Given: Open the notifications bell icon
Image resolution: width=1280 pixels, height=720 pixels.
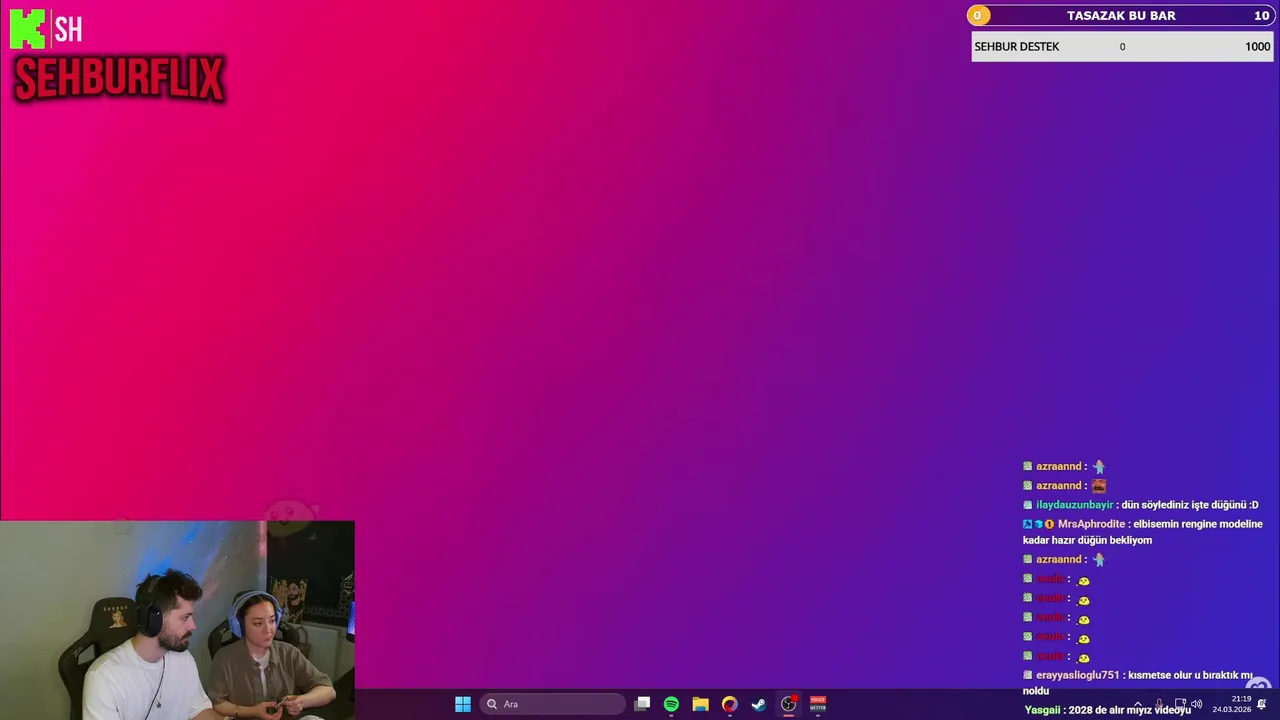Looking at the screenshot, I should [1262, 705].
